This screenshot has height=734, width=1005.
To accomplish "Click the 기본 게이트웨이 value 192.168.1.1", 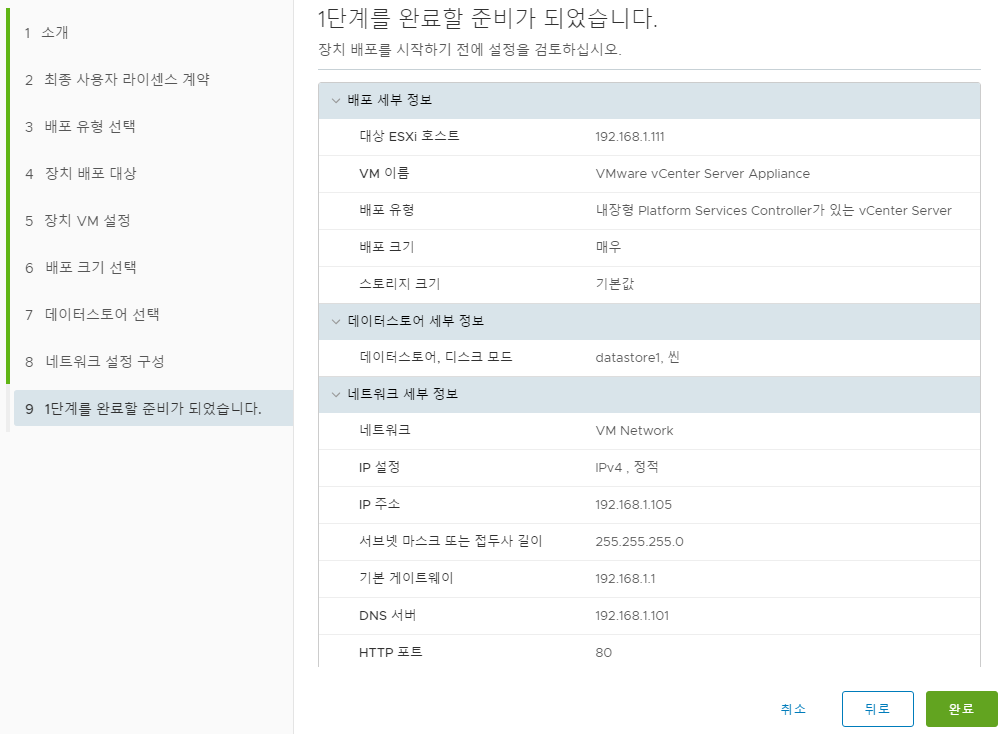I will coord(625,579).
